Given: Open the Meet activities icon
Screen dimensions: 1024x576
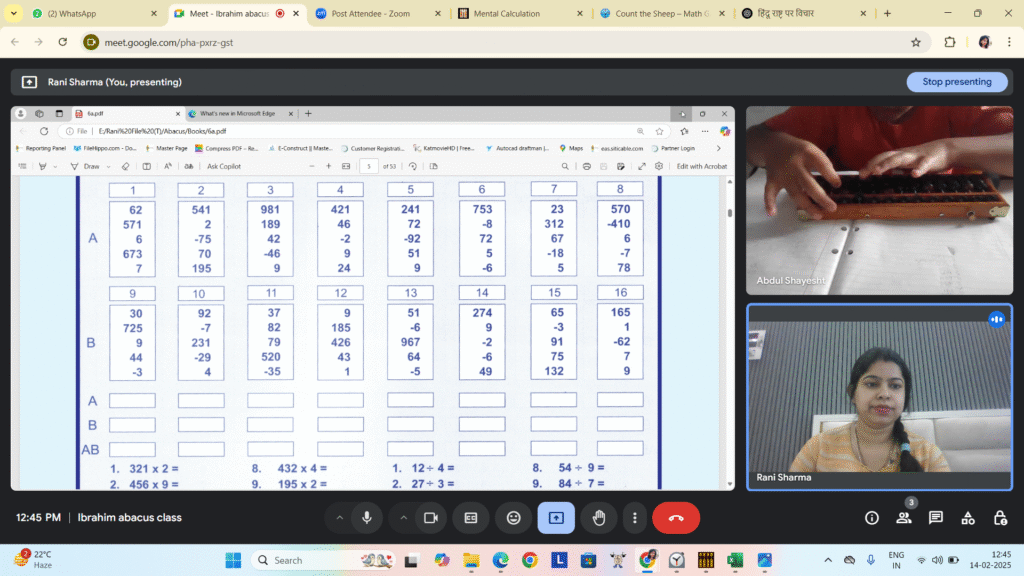Looking at the screenshot, I should tap(968, 518).
